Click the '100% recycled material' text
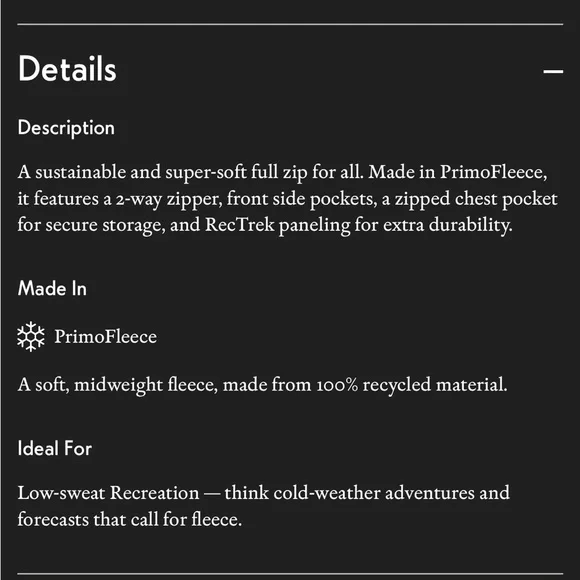 pos(411,385)
